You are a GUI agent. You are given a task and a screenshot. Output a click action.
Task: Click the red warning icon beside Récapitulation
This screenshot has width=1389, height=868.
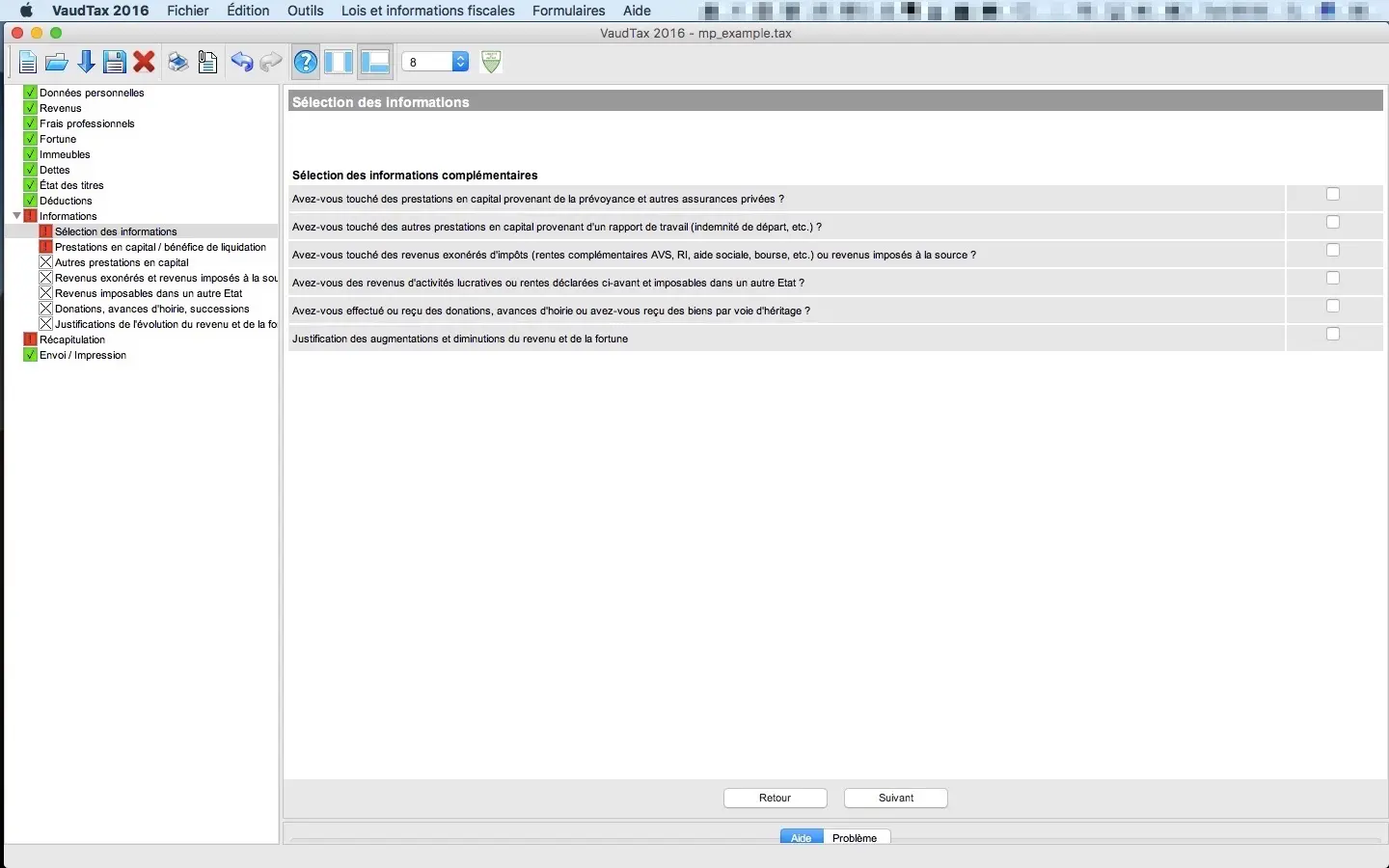tap(30, 339)
